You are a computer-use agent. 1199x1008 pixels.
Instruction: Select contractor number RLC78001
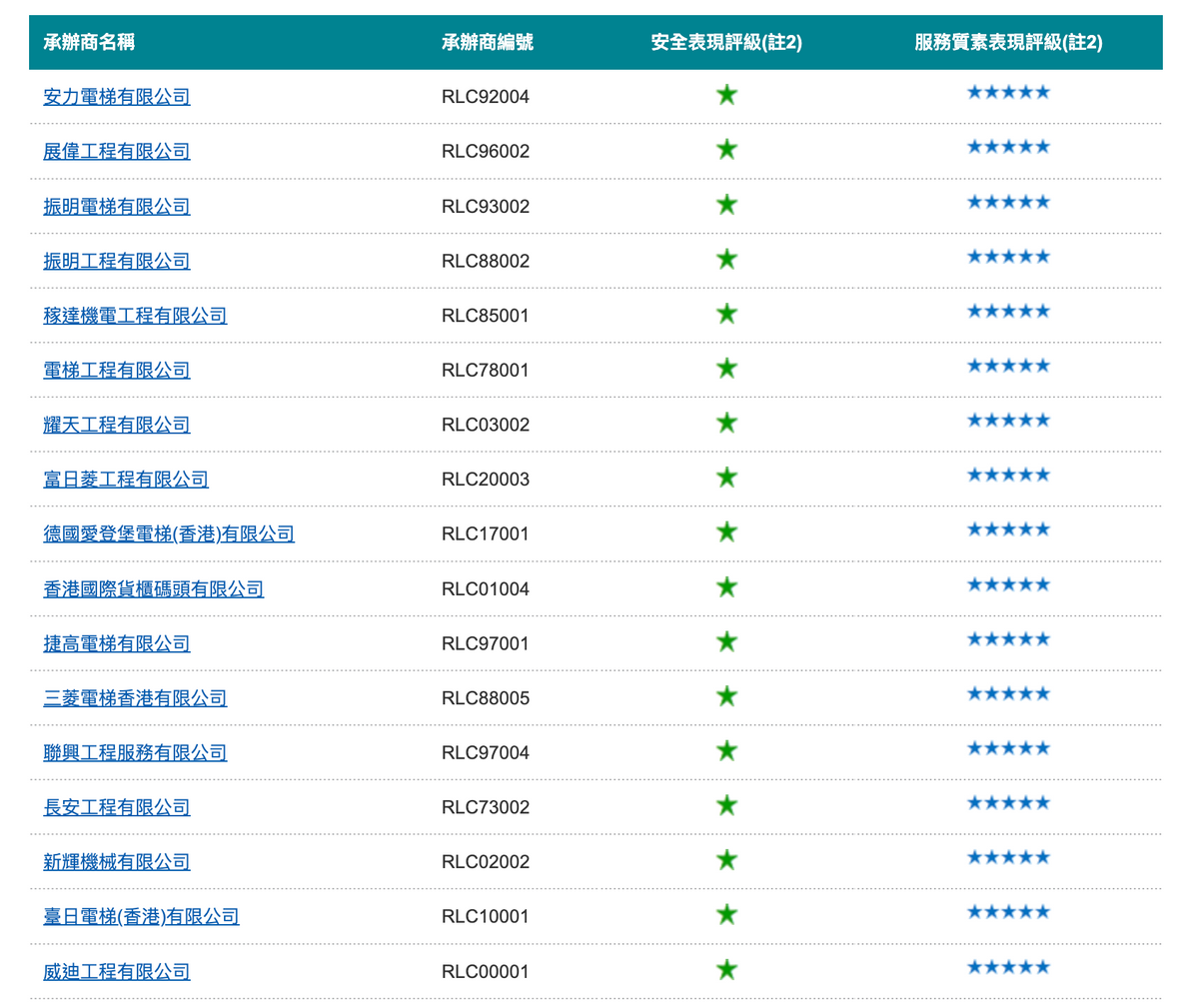point(486,371)
